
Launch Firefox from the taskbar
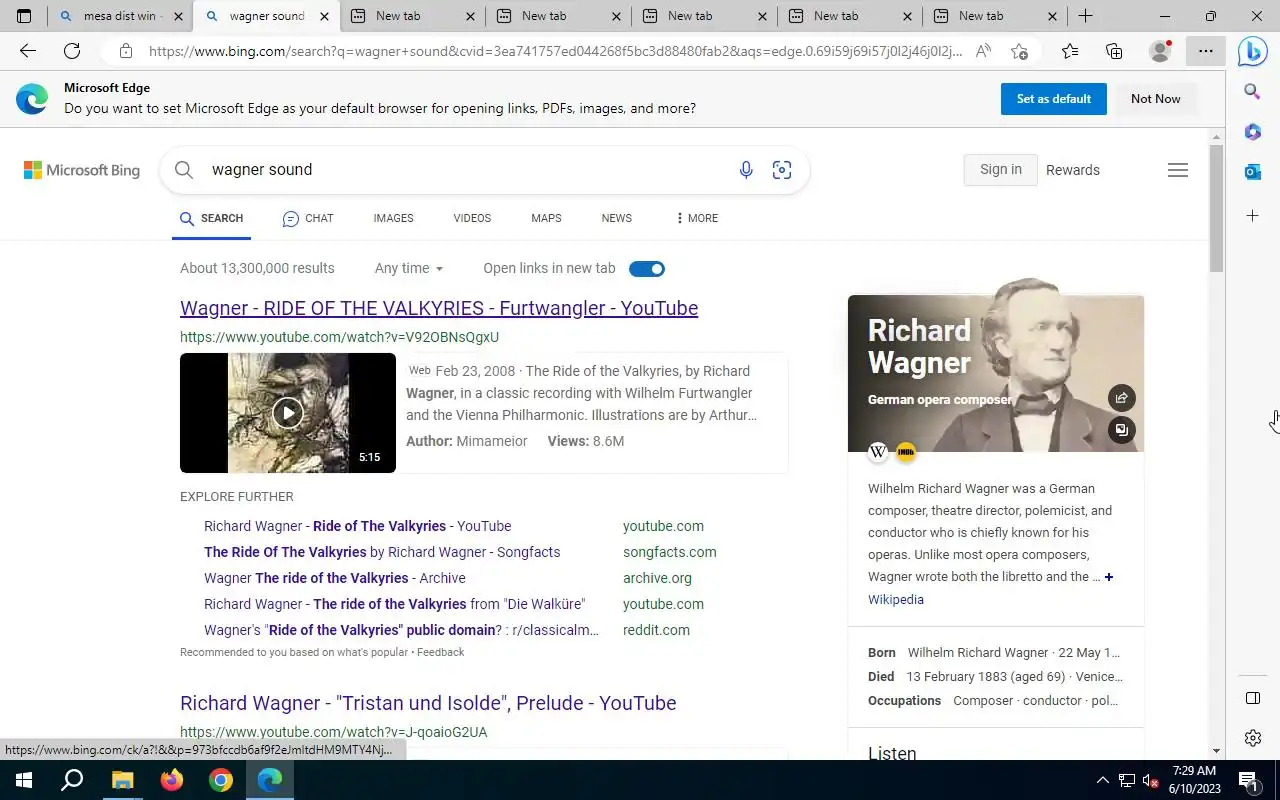coord(172,780)
